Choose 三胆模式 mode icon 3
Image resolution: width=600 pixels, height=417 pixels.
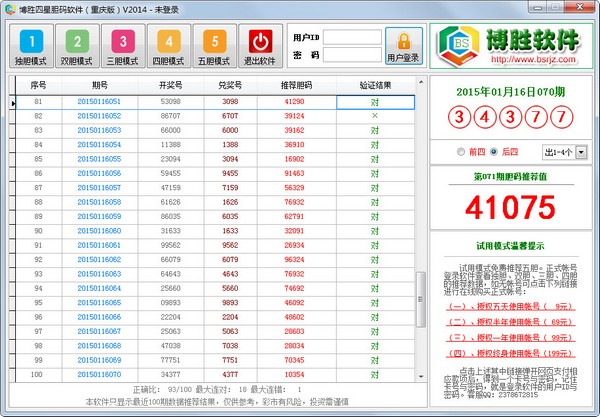tap(123, 46)
